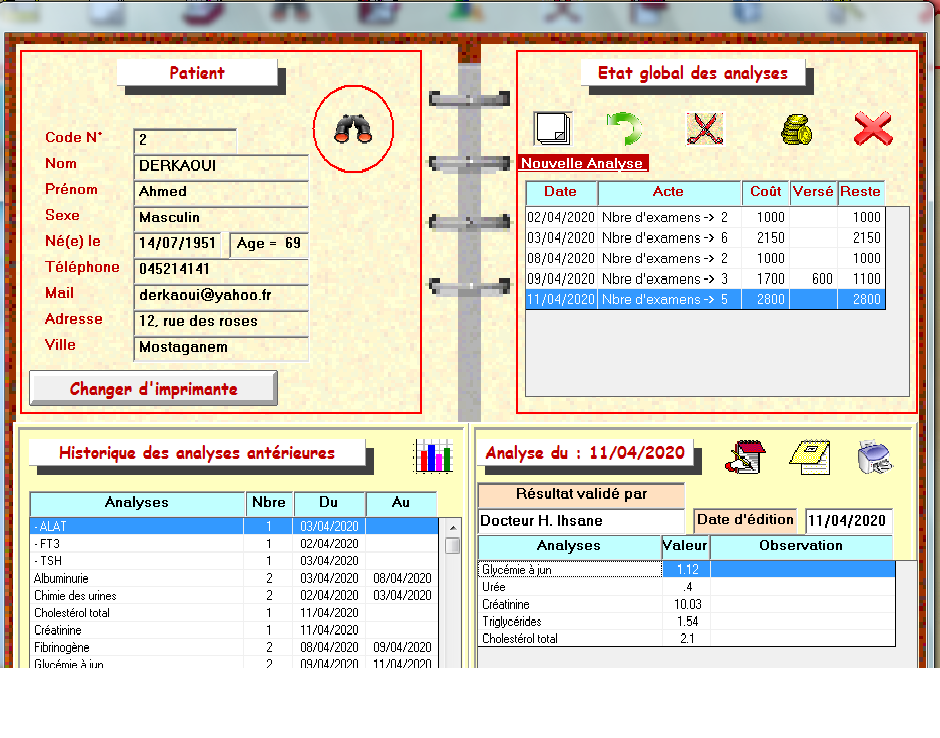Click the Adresse field
Screen dimensions: 940x738
pos(221,321)
